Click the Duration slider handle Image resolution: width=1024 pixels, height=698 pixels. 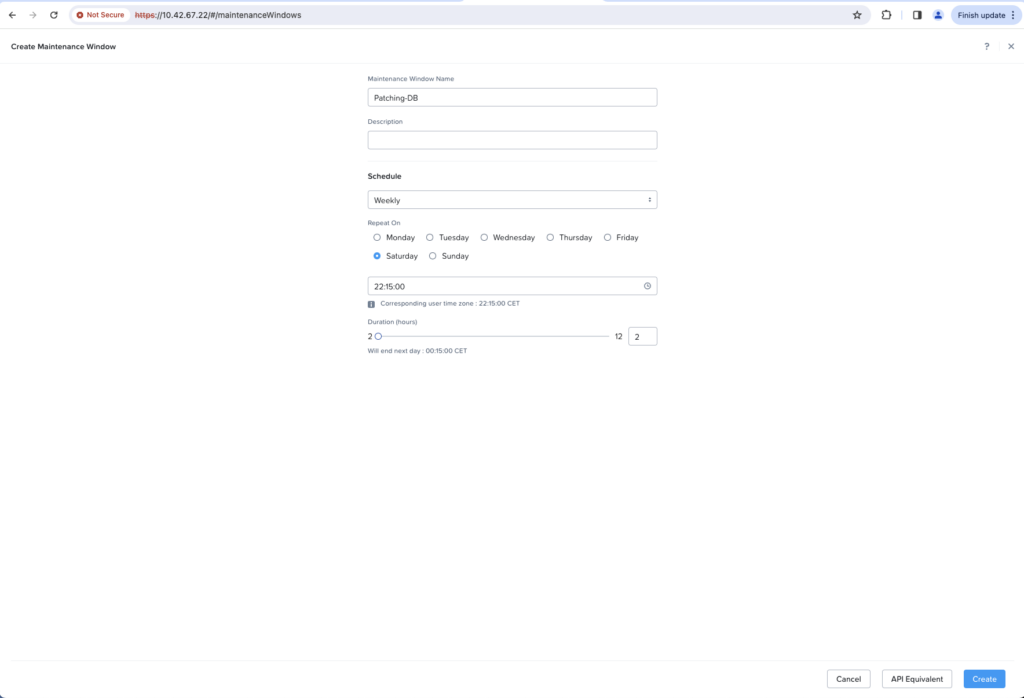tap(378, 336)
